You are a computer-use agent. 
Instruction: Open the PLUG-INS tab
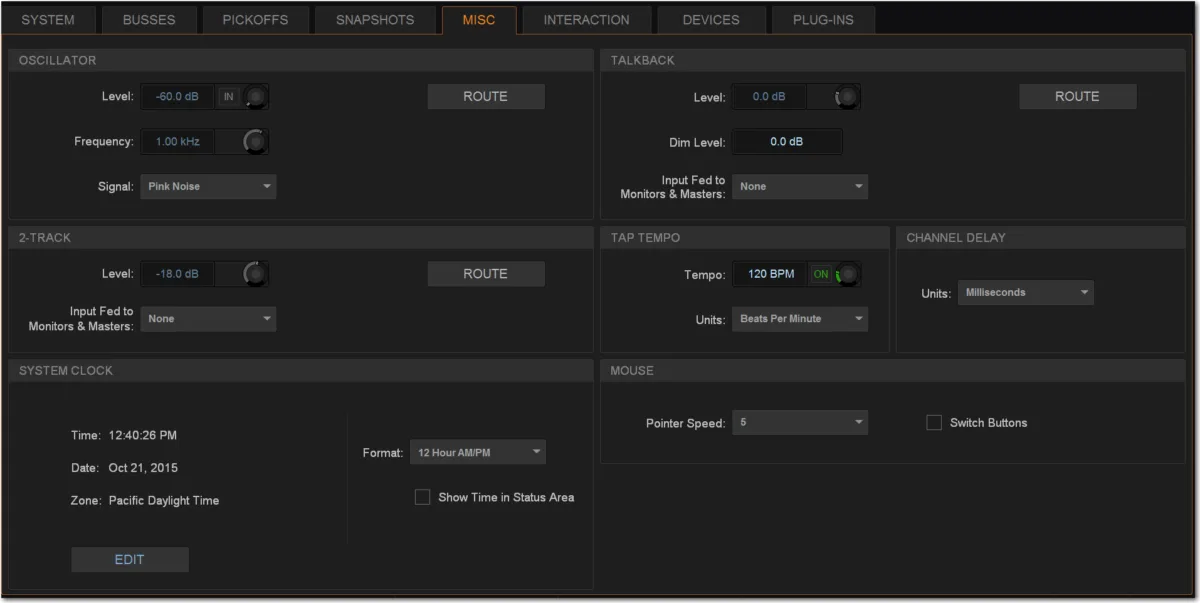click(x=823, y=20)
